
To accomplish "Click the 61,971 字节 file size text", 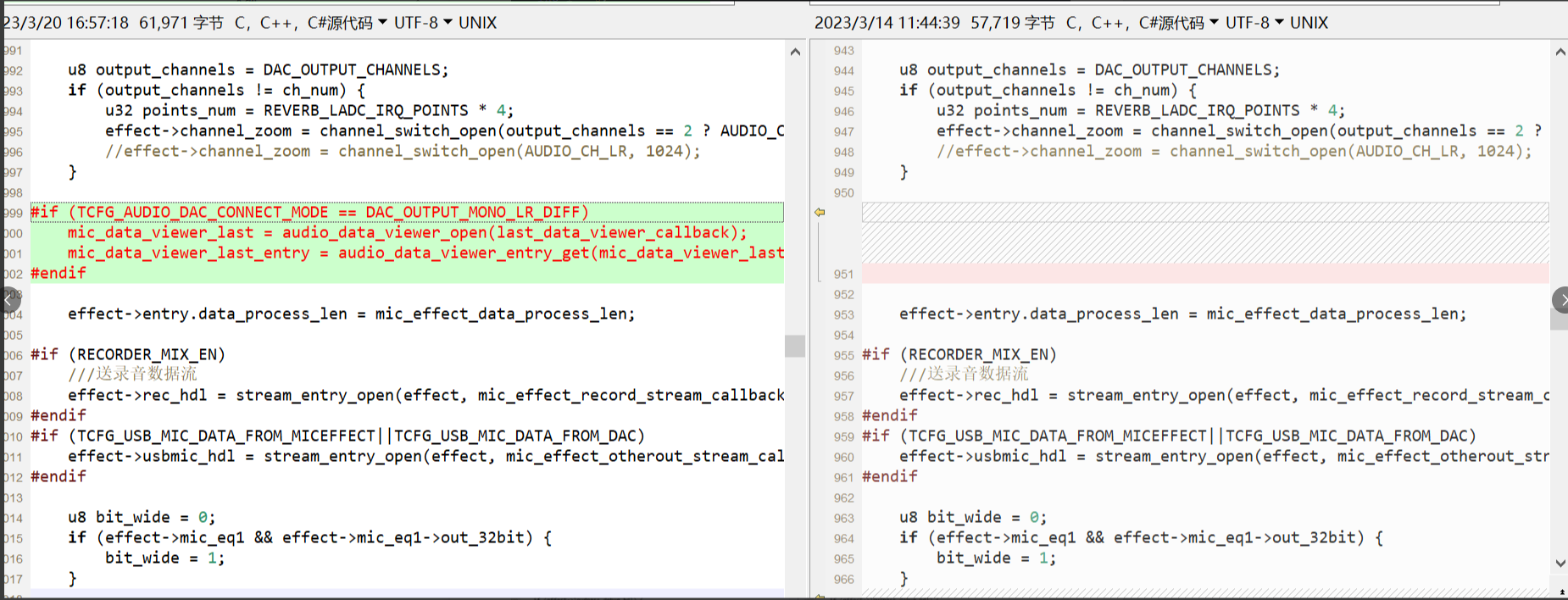I will coord(181,23).
